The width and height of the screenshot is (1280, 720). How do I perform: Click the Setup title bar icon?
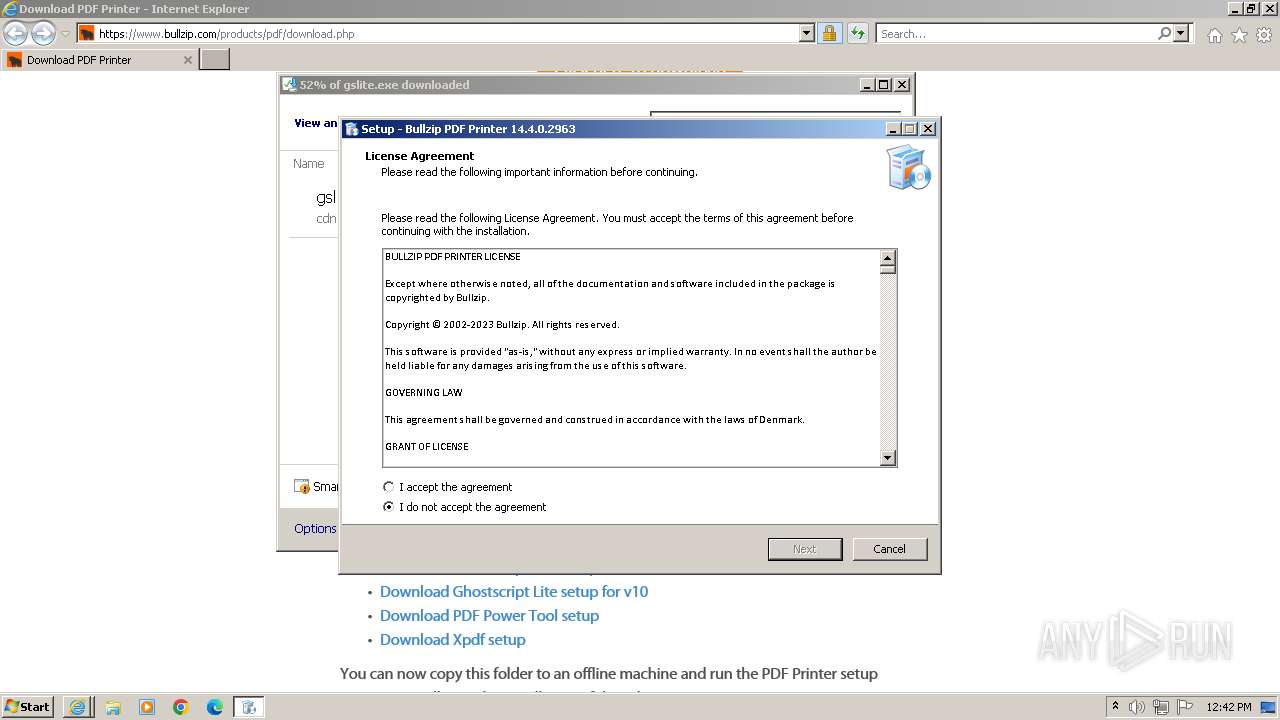352,129
